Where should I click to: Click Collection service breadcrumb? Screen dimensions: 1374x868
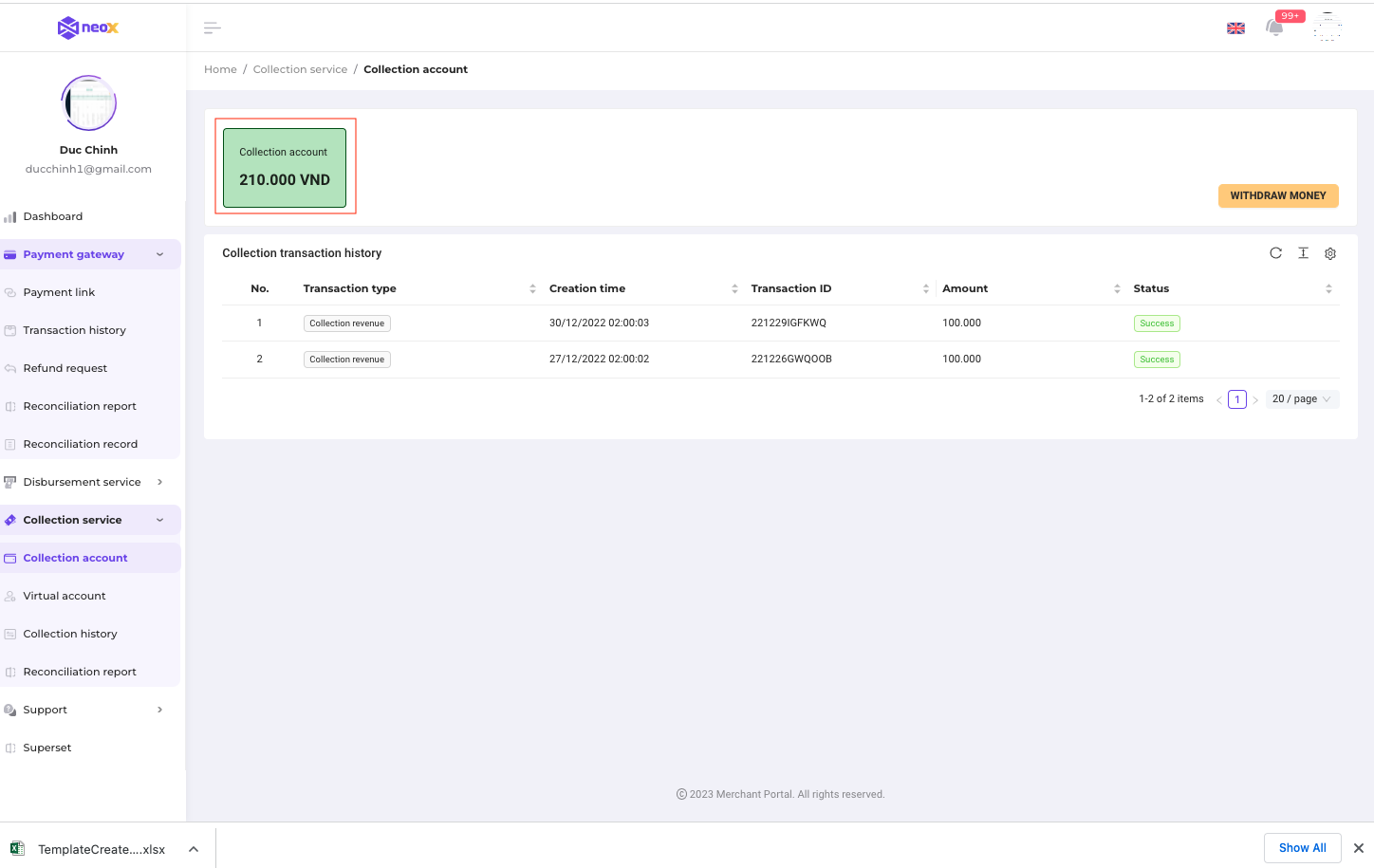(300, 69)
